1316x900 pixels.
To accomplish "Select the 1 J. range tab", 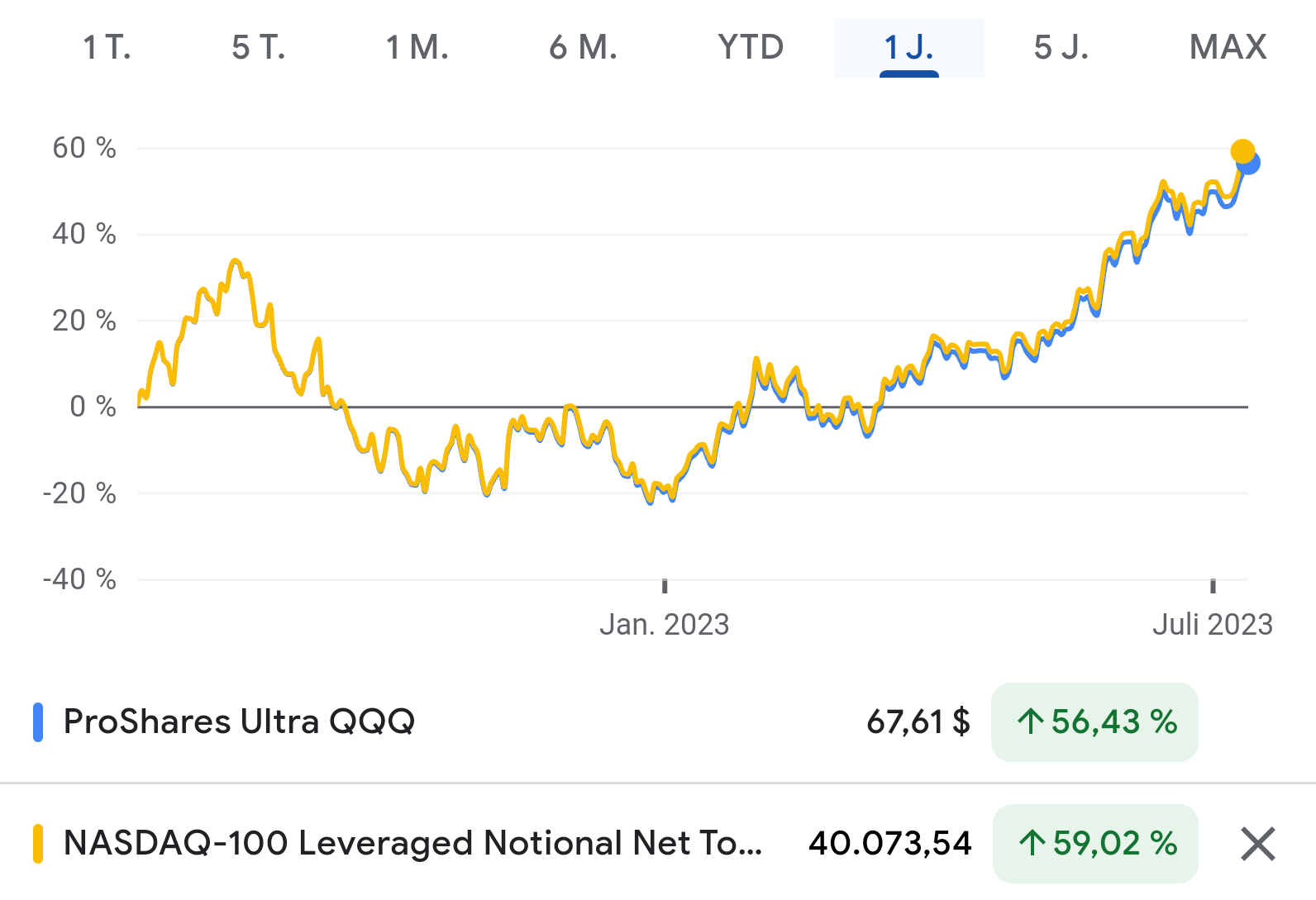I will 909,48.
